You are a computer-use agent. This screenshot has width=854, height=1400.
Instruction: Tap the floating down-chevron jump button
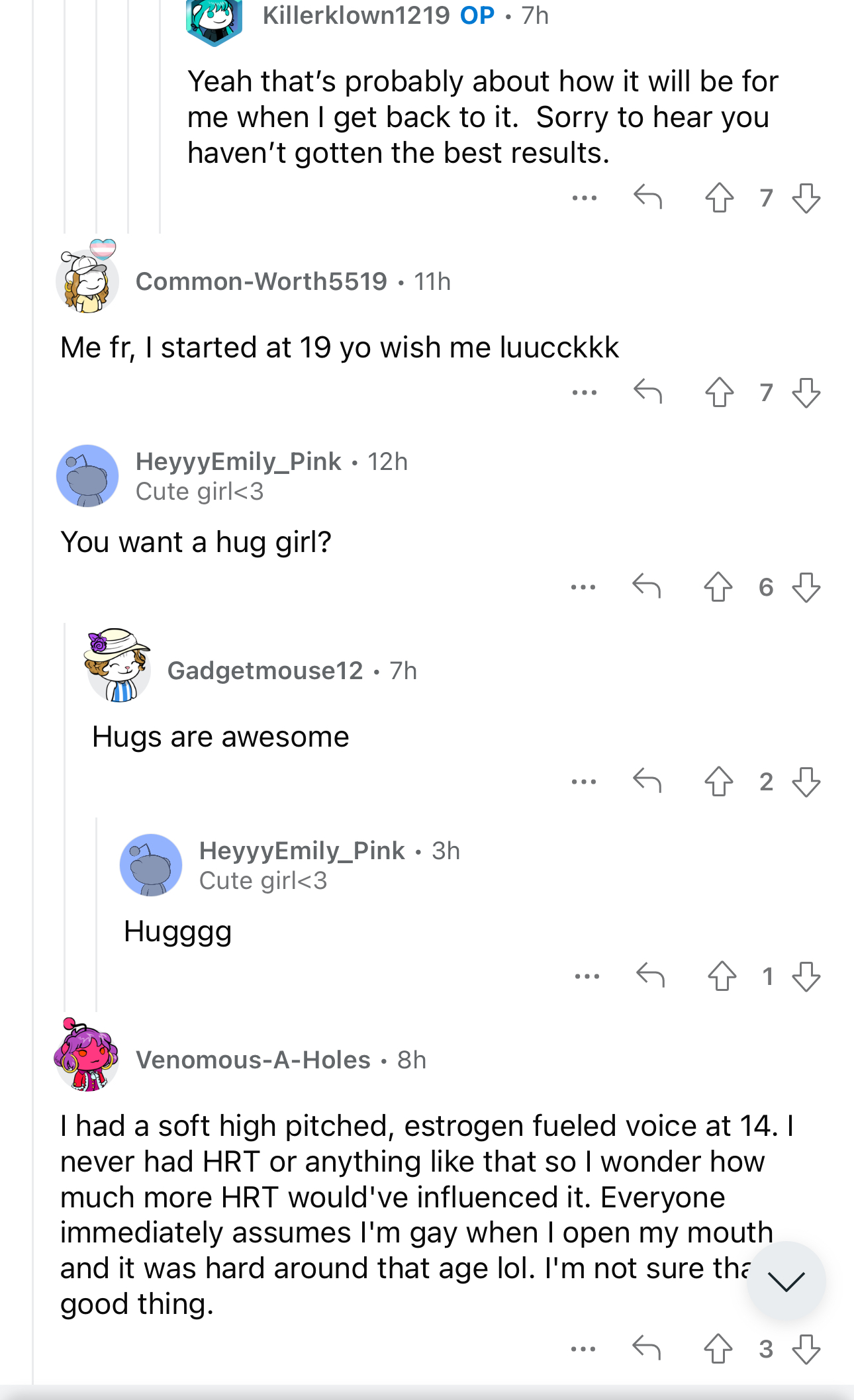point(786,1281)
